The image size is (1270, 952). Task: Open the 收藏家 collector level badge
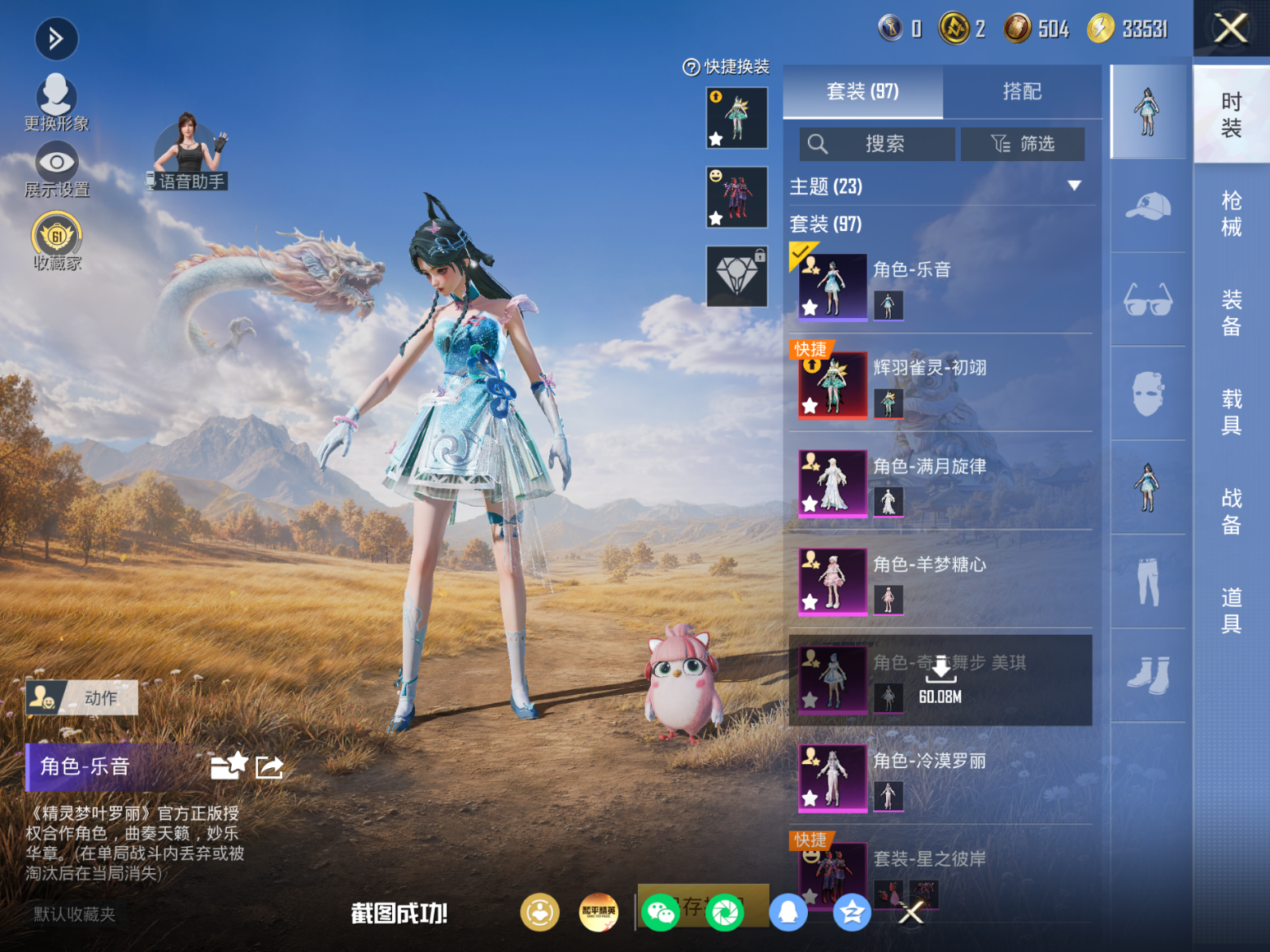(57, 241)
